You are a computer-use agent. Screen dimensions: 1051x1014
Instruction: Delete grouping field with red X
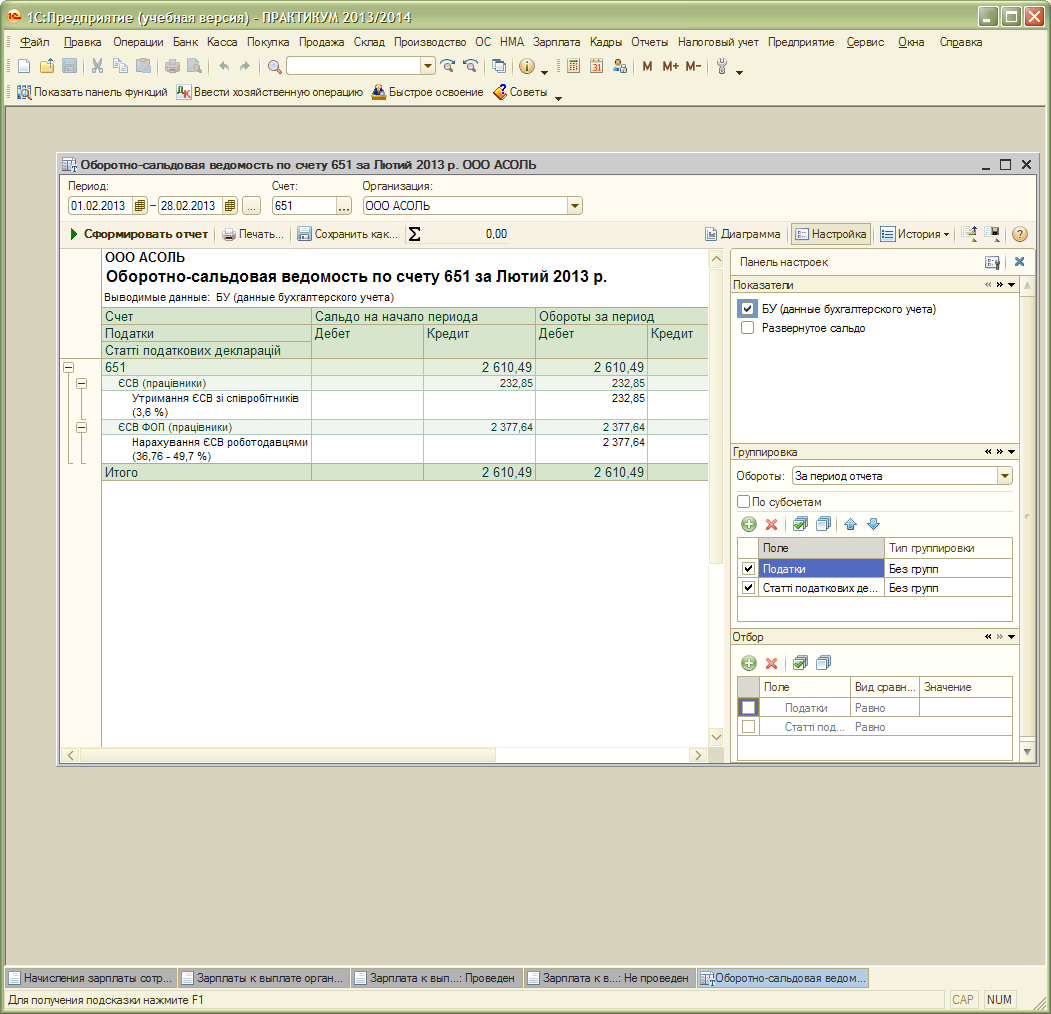(x=771, y=524)
